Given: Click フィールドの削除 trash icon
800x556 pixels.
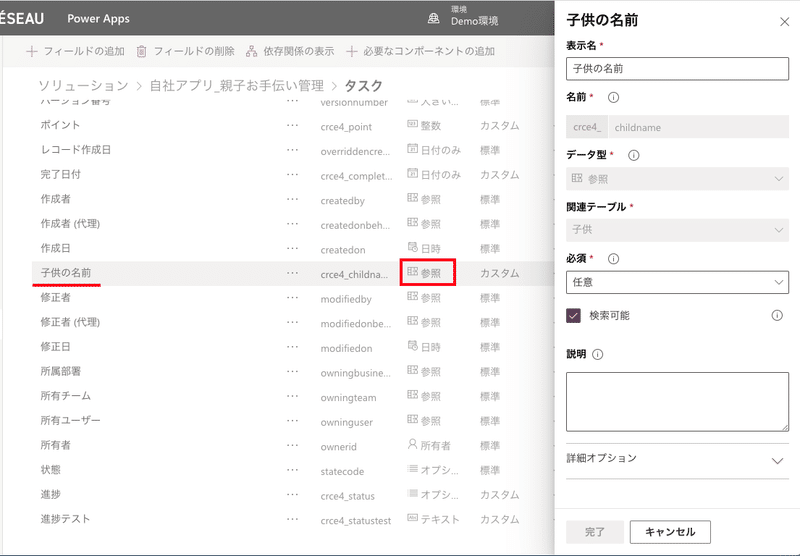Looking at the screenshot, I should click(141, 52).
